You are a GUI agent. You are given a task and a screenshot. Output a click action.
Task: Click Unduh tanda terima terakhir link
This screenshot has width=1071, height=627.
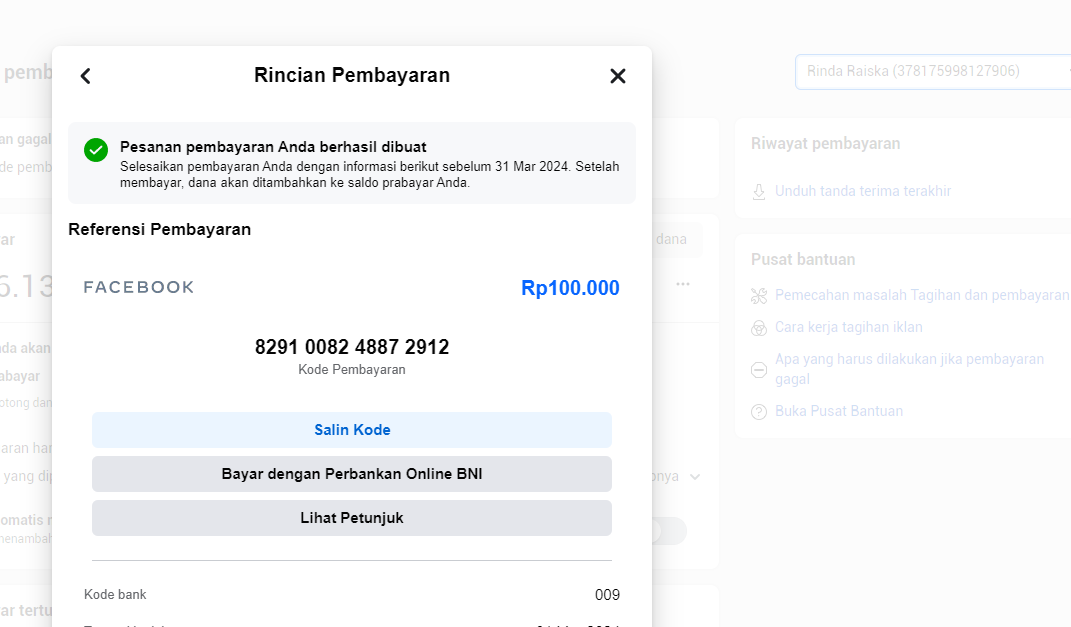click(863, 191)
